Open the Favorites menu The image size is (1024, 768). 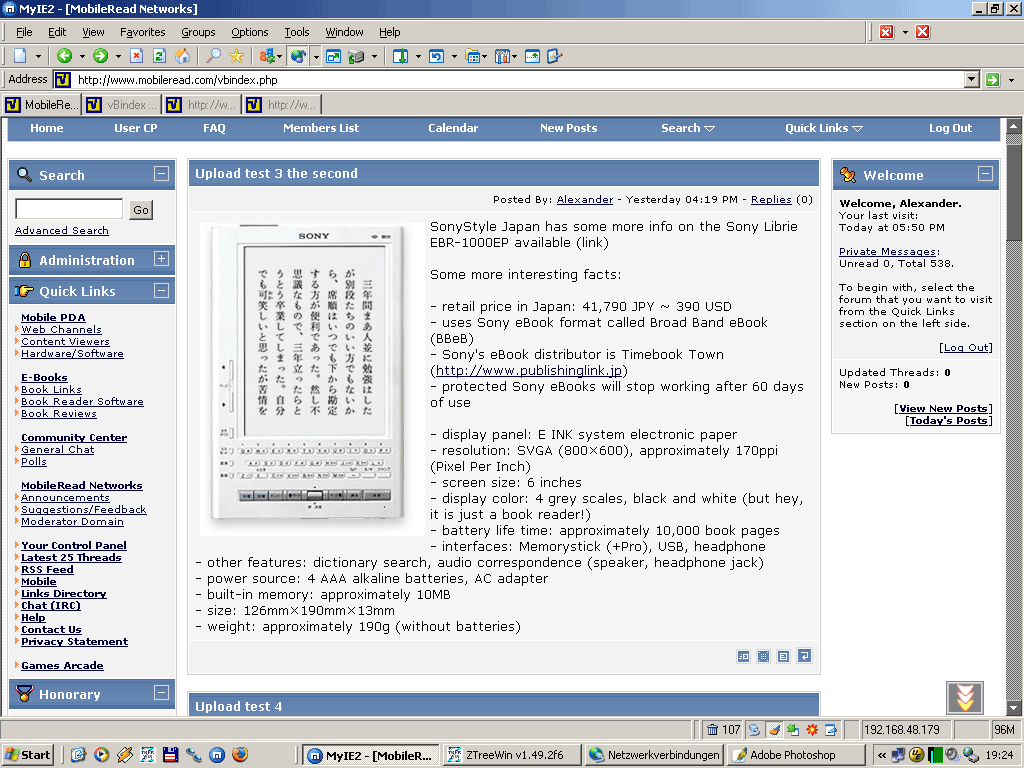(x=142, y=32)
